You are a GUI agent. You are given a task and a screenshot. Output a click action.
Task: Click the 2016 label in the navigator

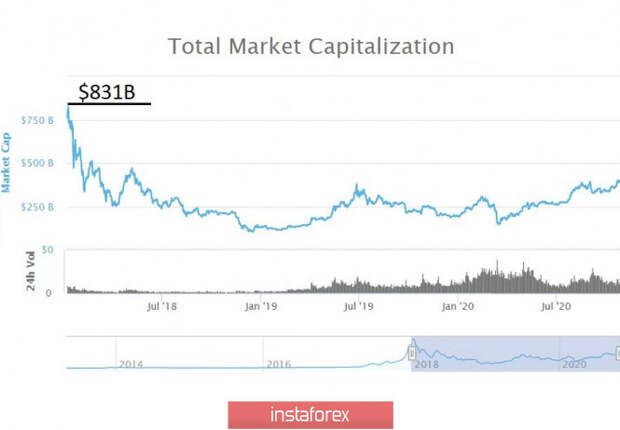click(x=279, y=364)
